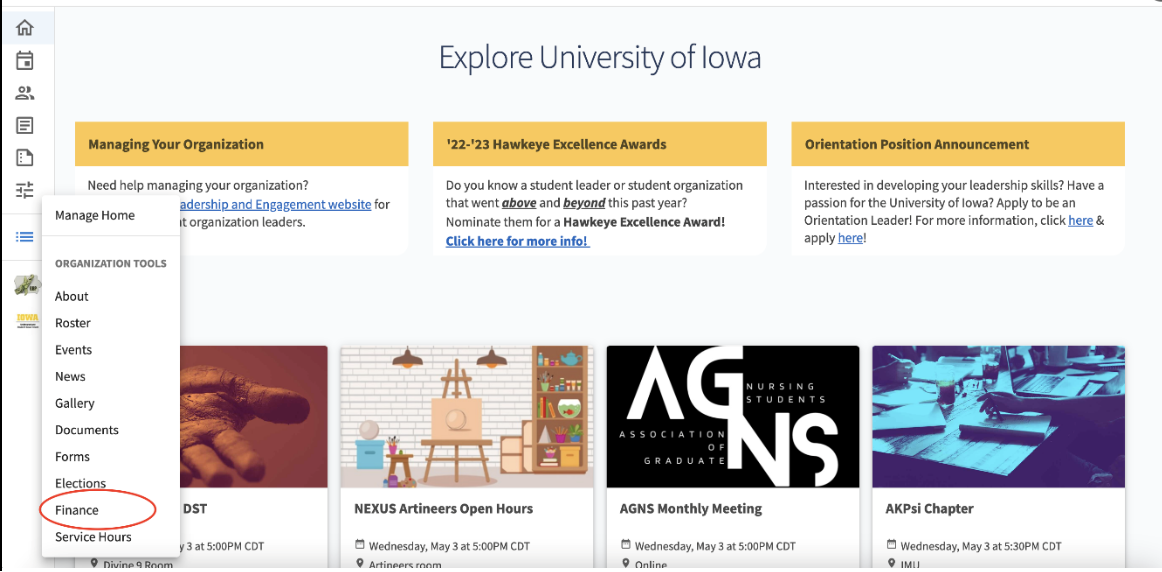The width and height of the screenshot is (1162, 572).
Task: Open the IOWA organization logo in sidebar
Action: tap(27, 321)
